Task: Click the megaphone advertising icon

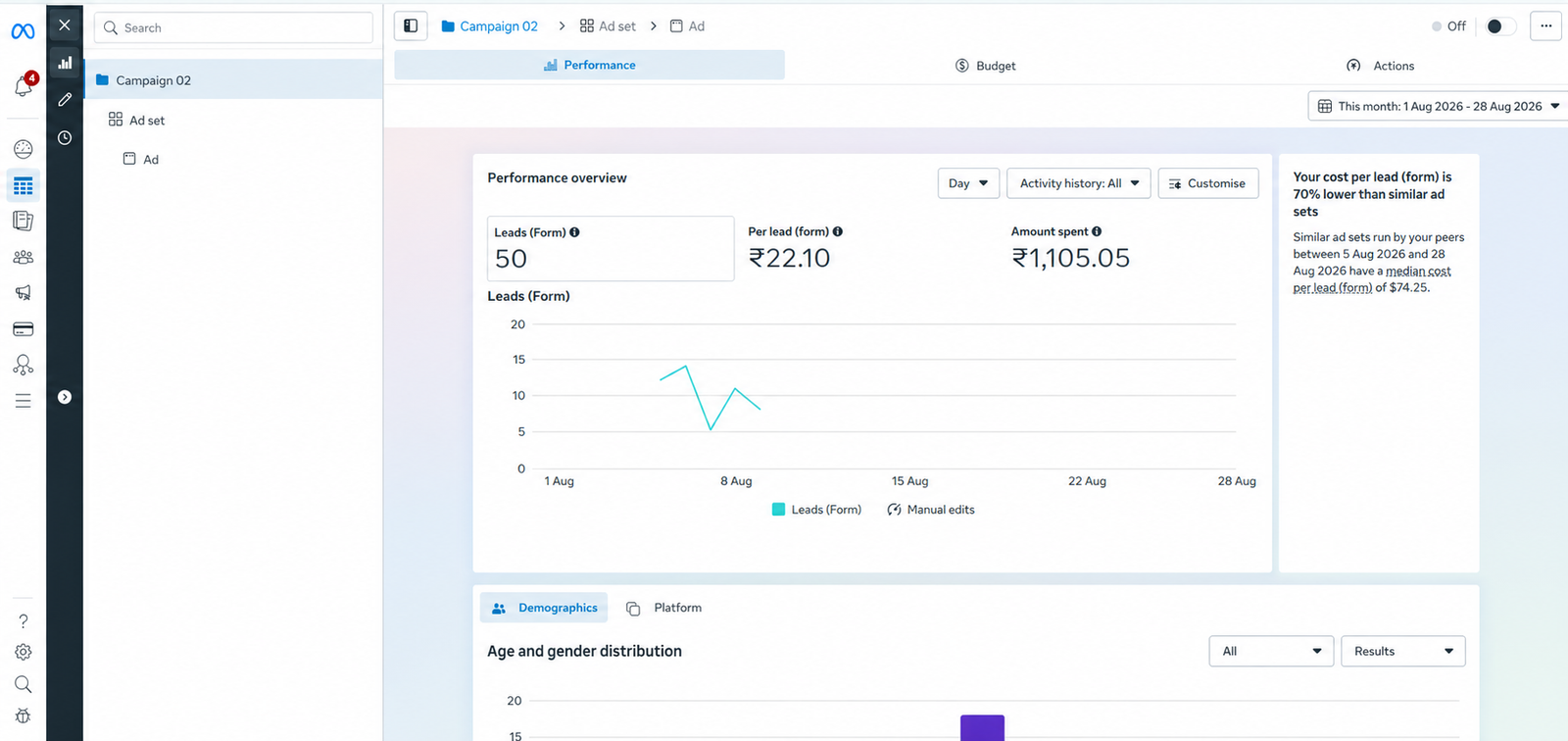Action: [x=24, y=292]
